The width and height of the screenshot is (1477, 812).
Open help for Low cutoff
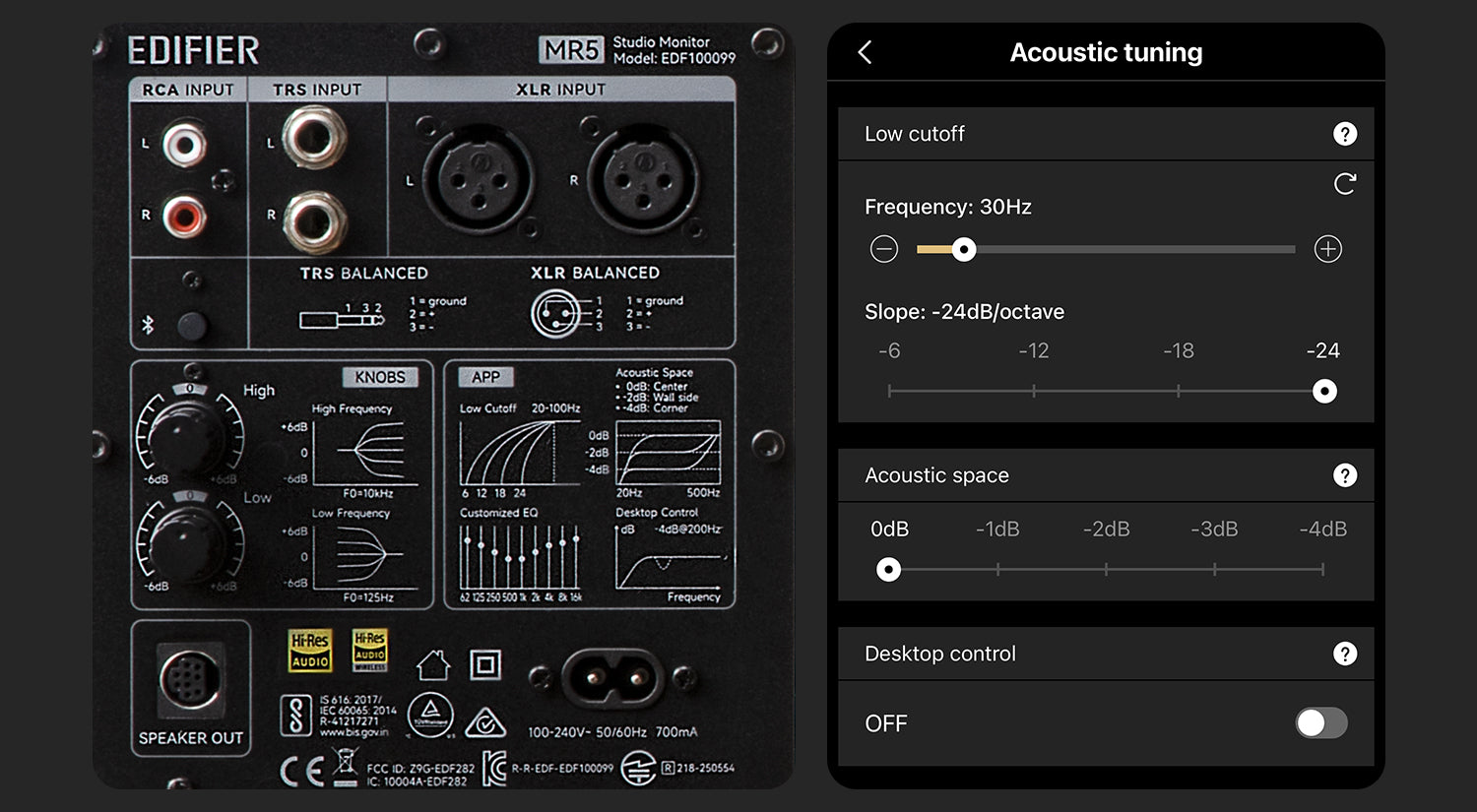click(x=1344, y=134)
